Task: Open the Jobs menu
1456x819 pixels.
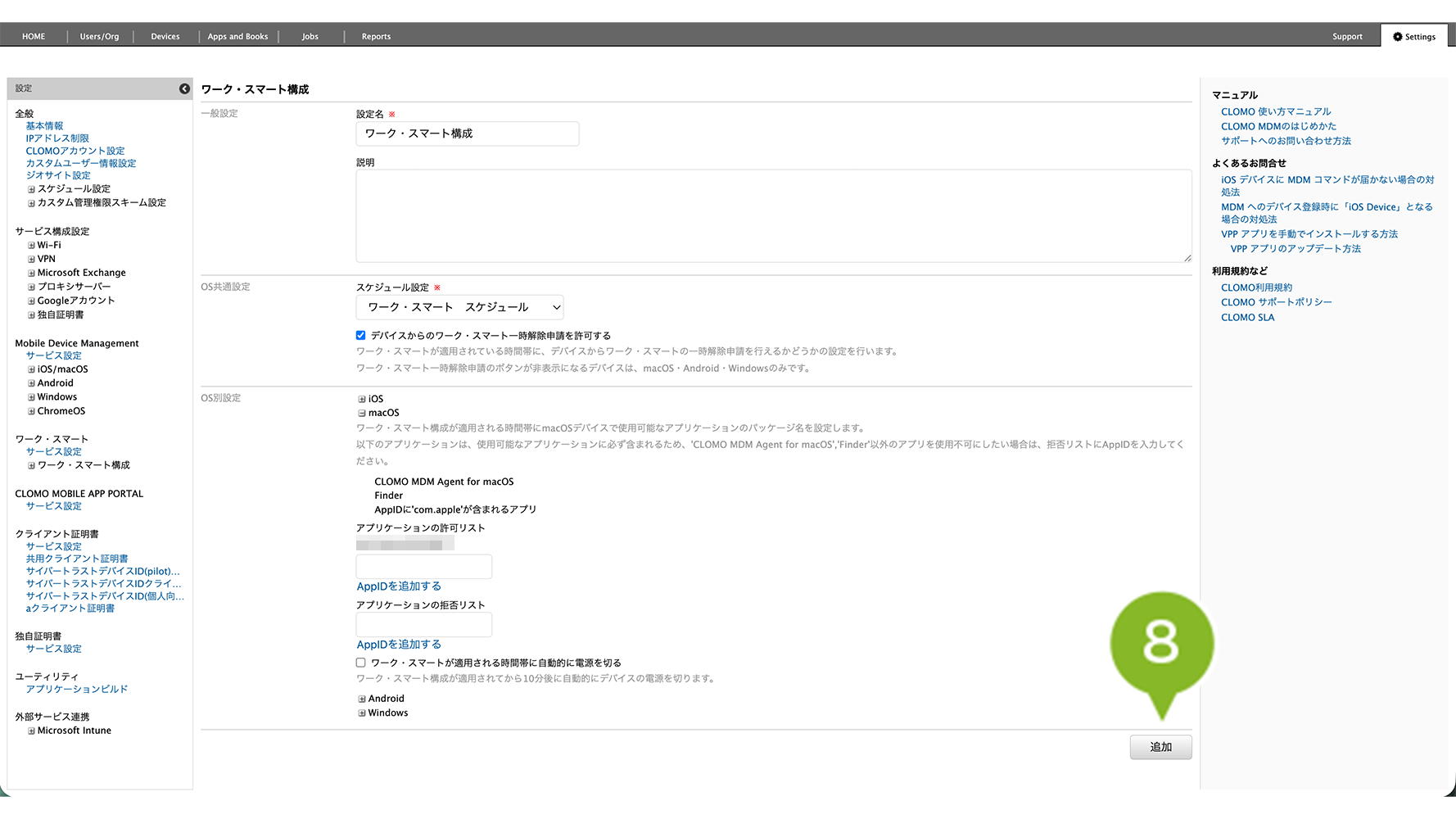Action: [310, 37]
